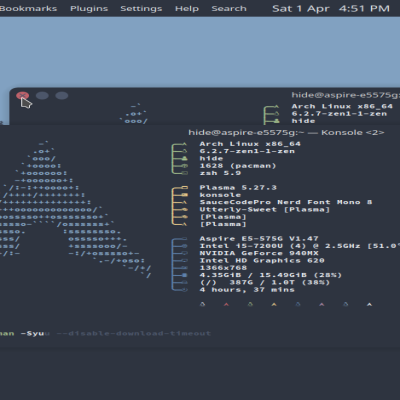Viewport: 400px width, 400px height.
Task: Click the CPU icon beside Intel i5-7200U
Action: [x=184, y=246]
